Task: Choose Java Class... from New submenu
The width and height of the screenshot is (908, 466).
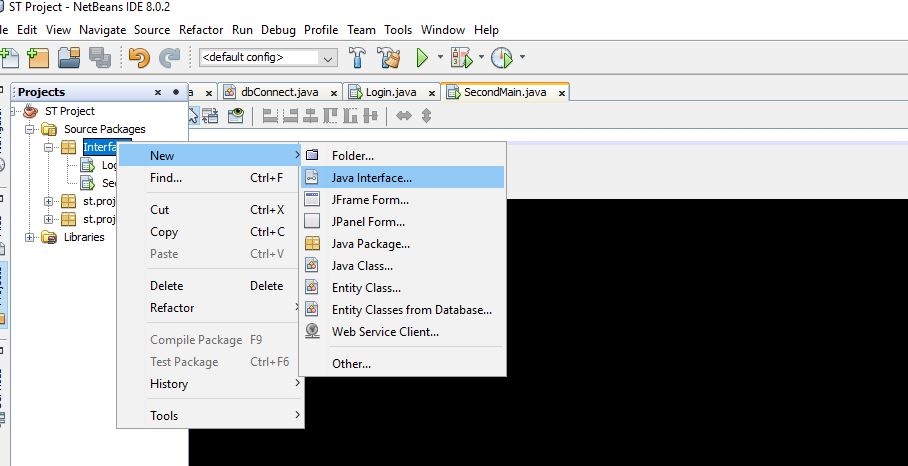Action: coord(402,266)
